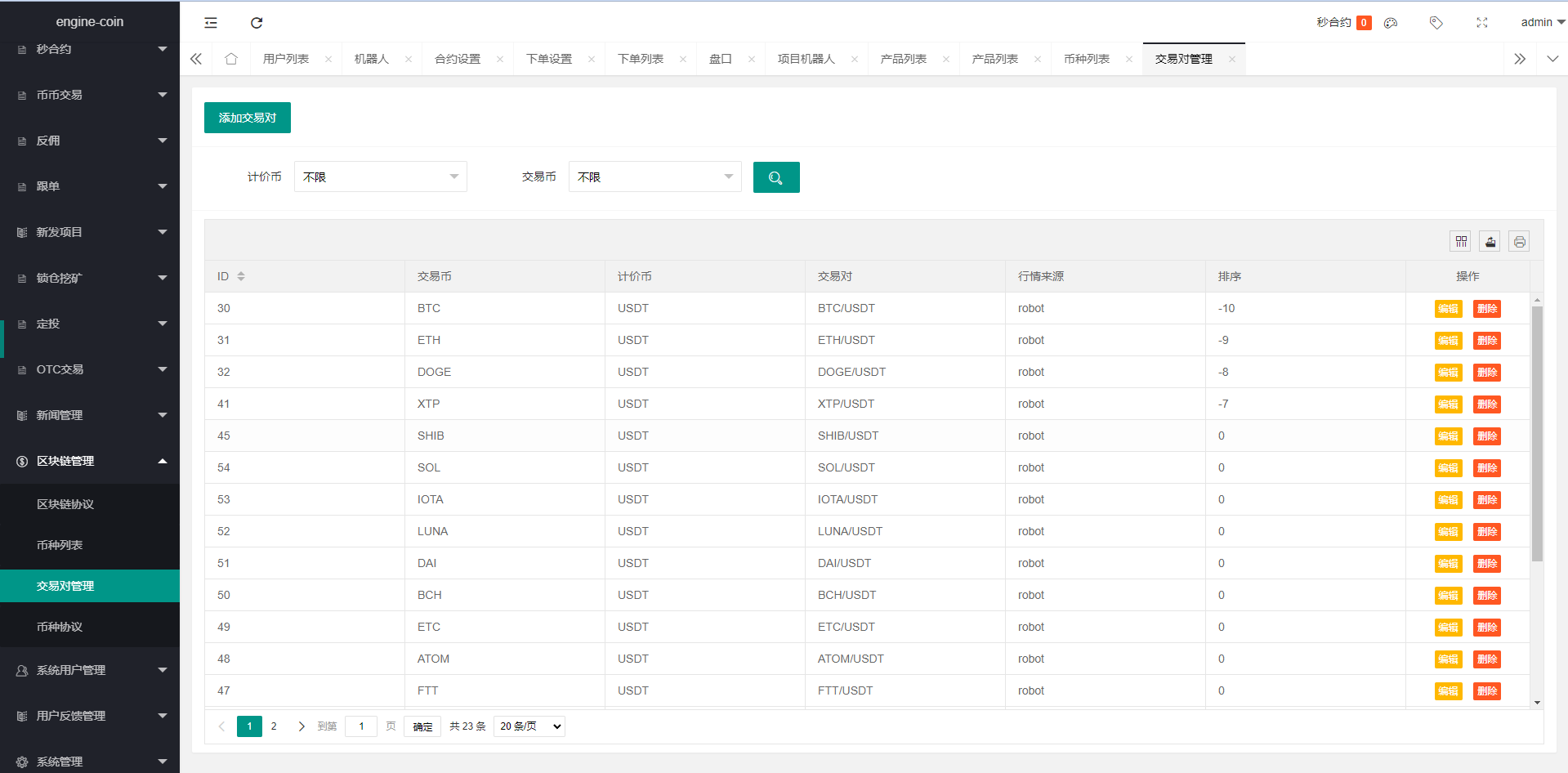
Task: Switch to the 币种列表 tab
Action: click(1088, 58)
